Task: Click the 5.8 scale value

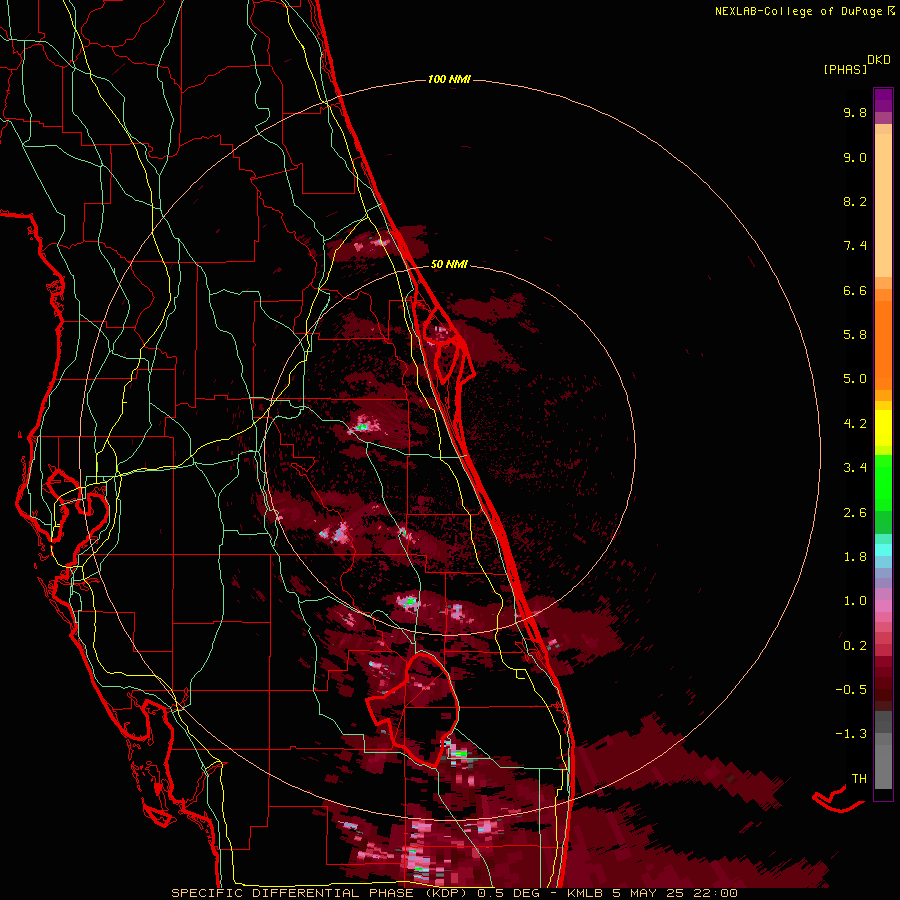Action: (x=855, y=335)
